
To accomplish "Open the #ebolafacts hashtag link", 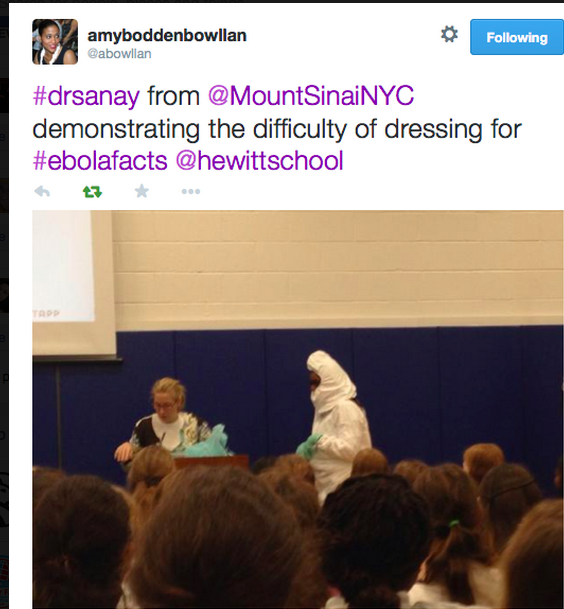I will (x=100, y=161).
